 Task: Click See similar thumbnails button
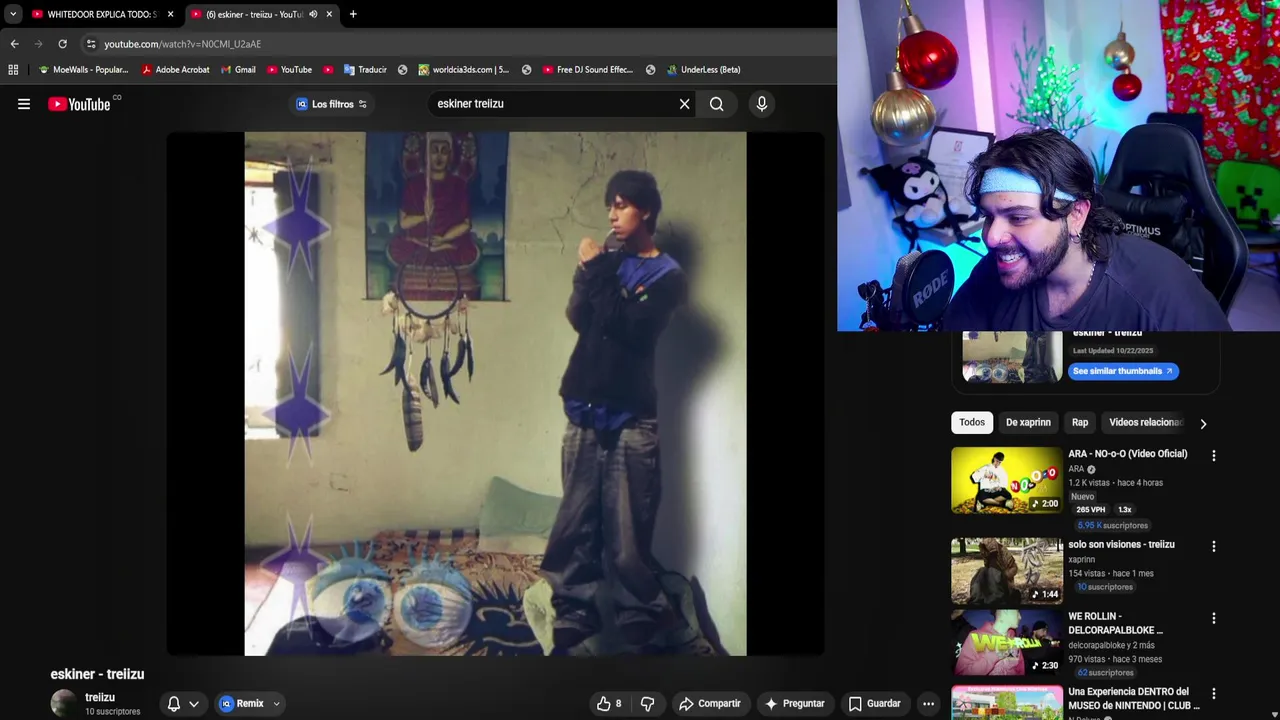1123,371
